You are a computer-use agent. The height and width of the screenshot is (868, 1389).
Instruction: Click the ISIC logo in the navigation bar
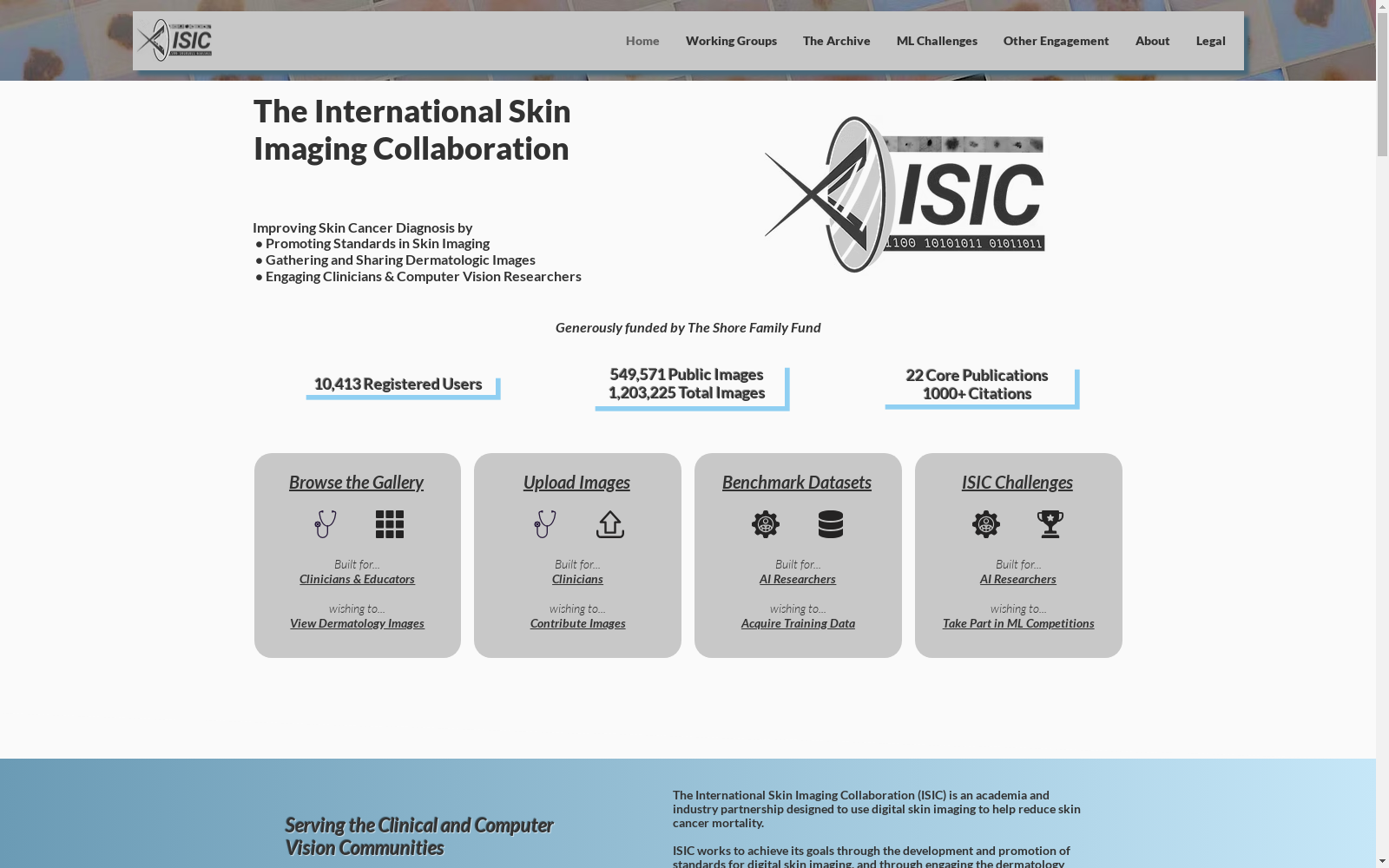click(174, 40)
